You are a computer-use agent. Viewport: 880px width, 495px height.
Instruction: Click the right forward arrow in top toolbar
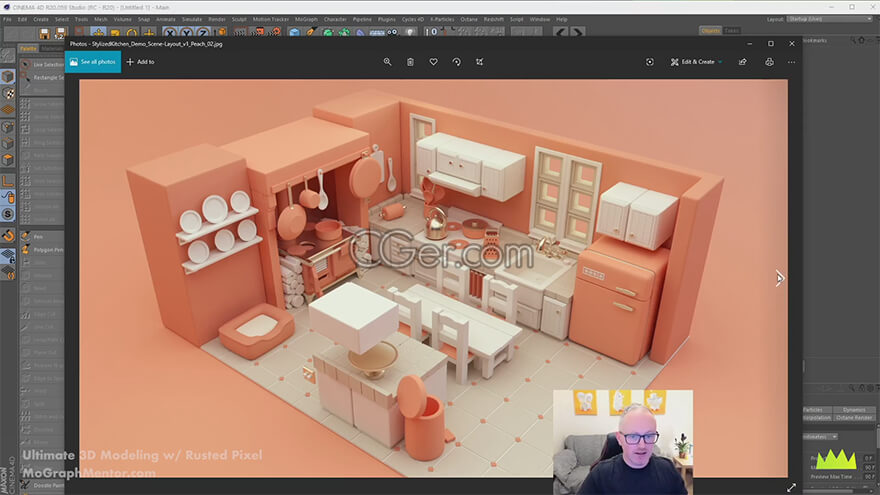[577, 33]
